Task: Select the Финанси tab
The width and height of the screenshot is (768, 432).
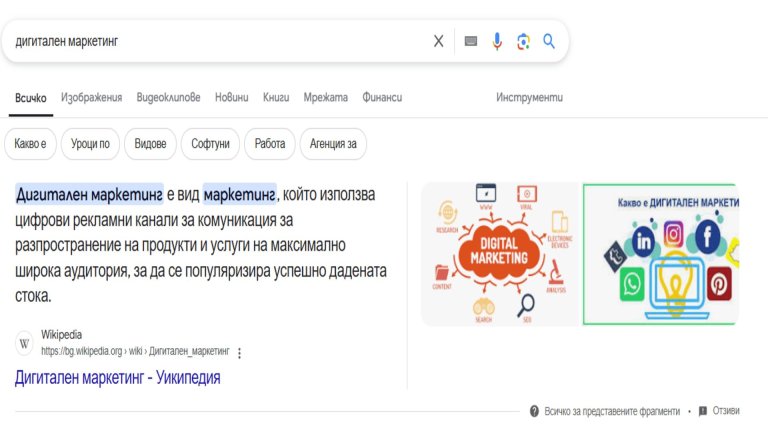Action: [382, 97]
